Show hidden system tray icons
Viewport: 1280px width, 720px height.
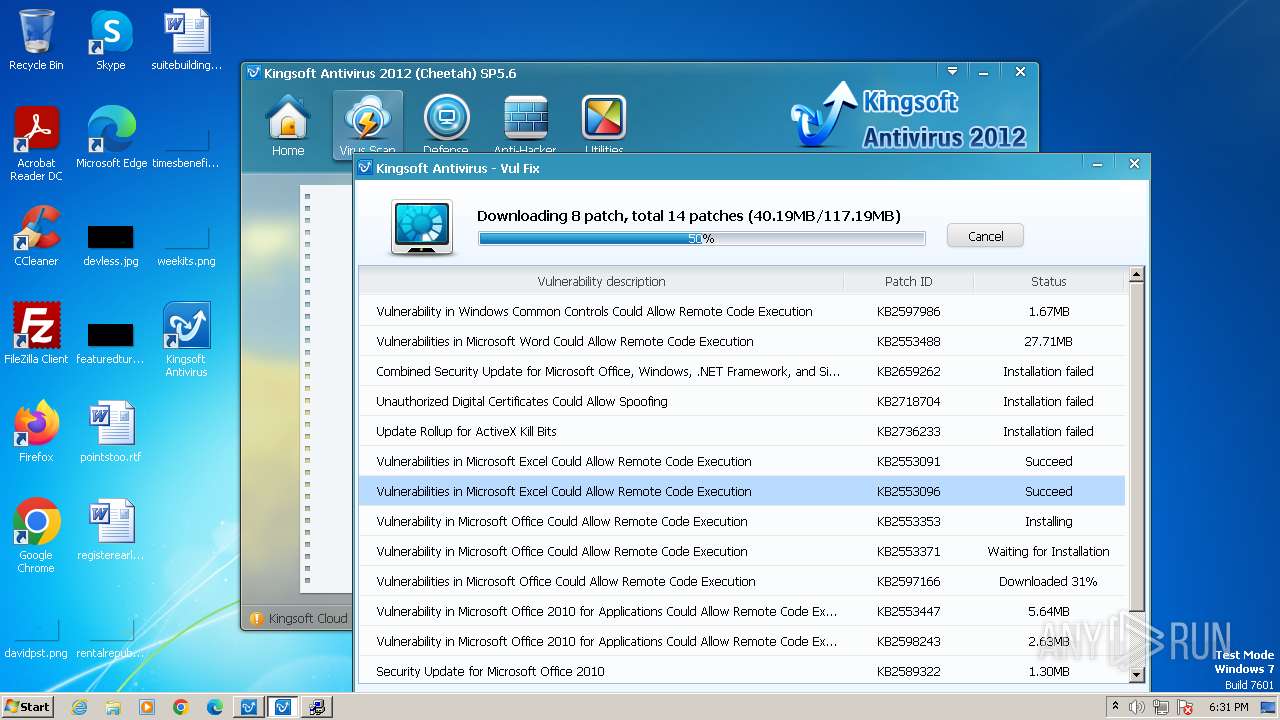(1115, 706)
